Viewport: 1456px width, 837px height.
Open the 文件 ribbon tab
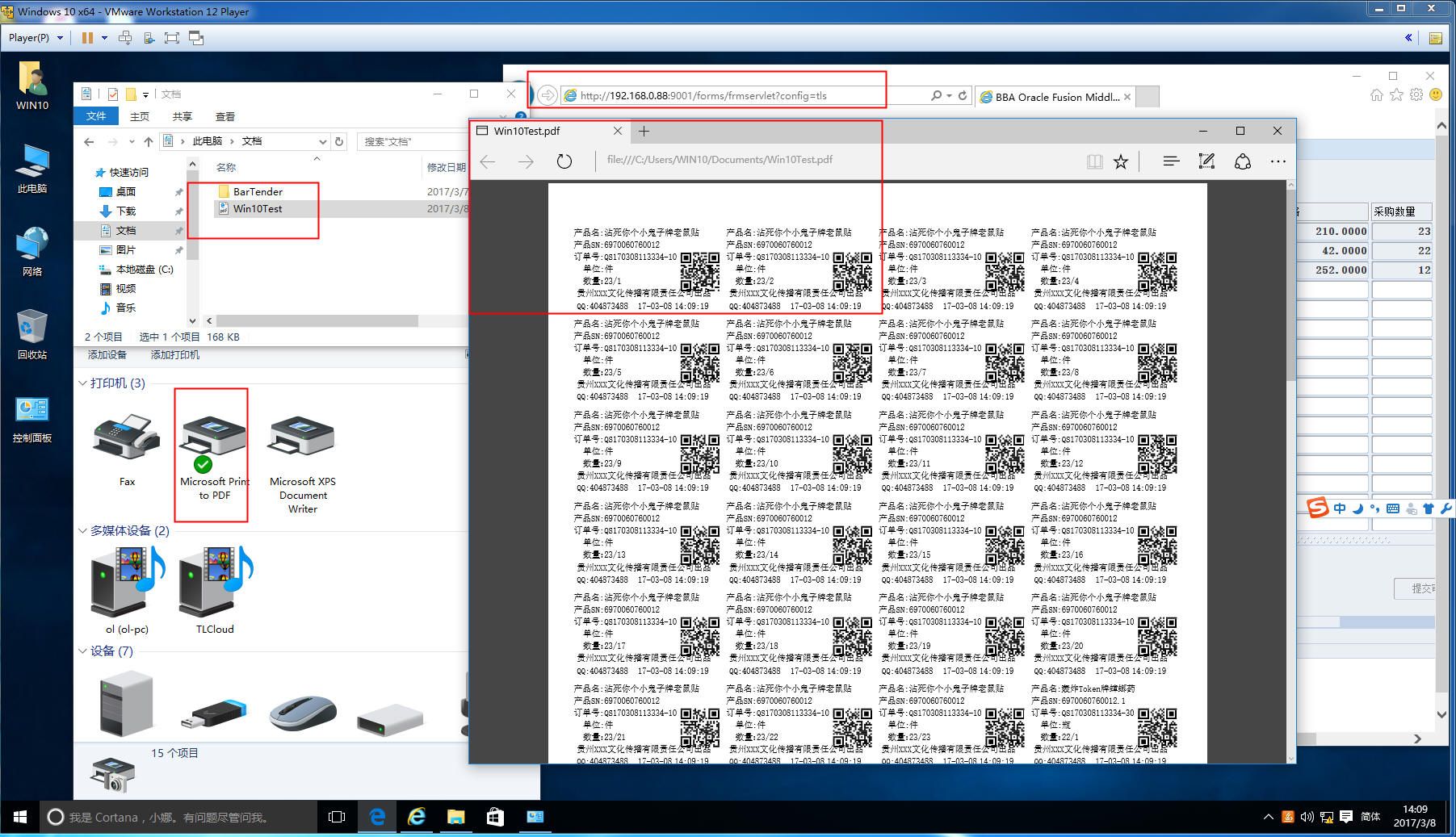96,116
